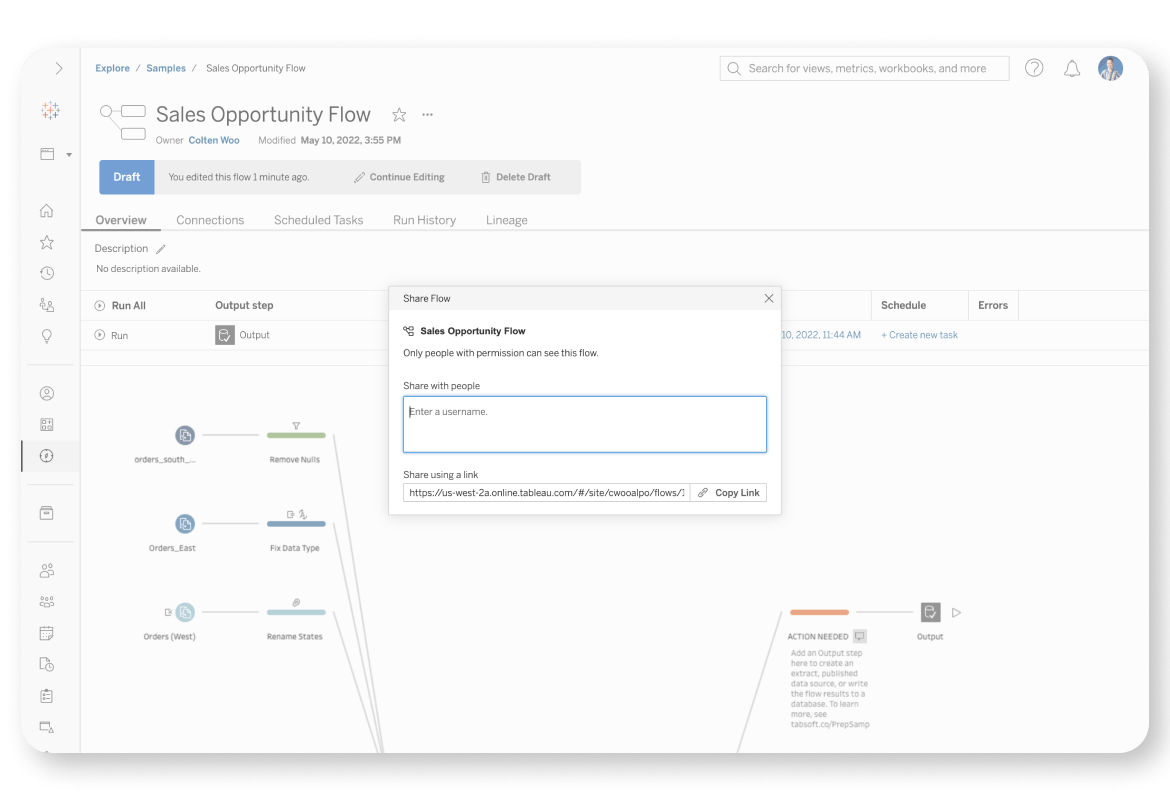Select the Orders_East input step node
This screenshot has width=1170, height=801.
(x=185, y=523)
